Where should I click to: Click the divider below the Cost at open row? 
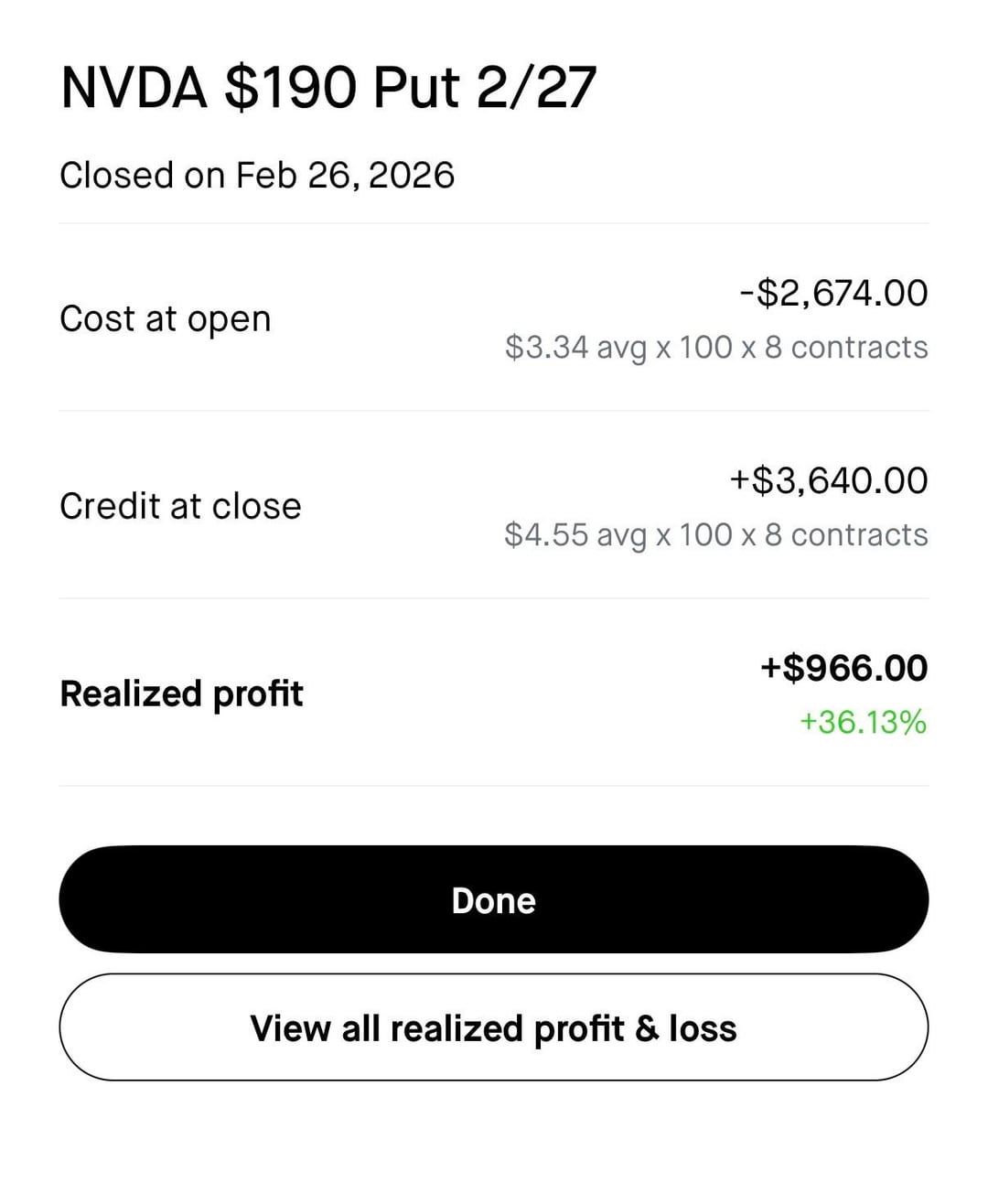pyautogui.click(x=493, y=411)
